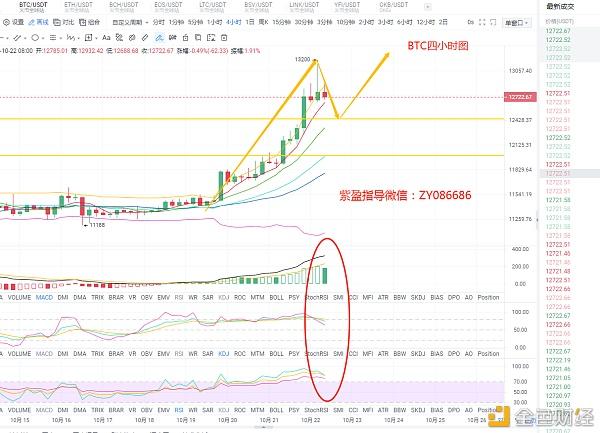Image resolution: width=600 pixels, height=433 pixels.
Task: Open the 组合 combination tool
Action: (90, 23)
